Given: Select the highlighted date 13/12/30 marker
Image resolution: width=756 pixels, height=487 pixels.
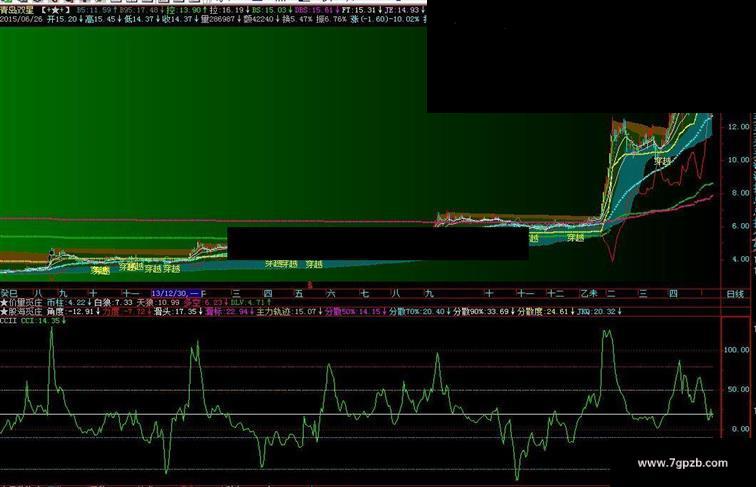Looking at the screenshot, I should 176,293.
